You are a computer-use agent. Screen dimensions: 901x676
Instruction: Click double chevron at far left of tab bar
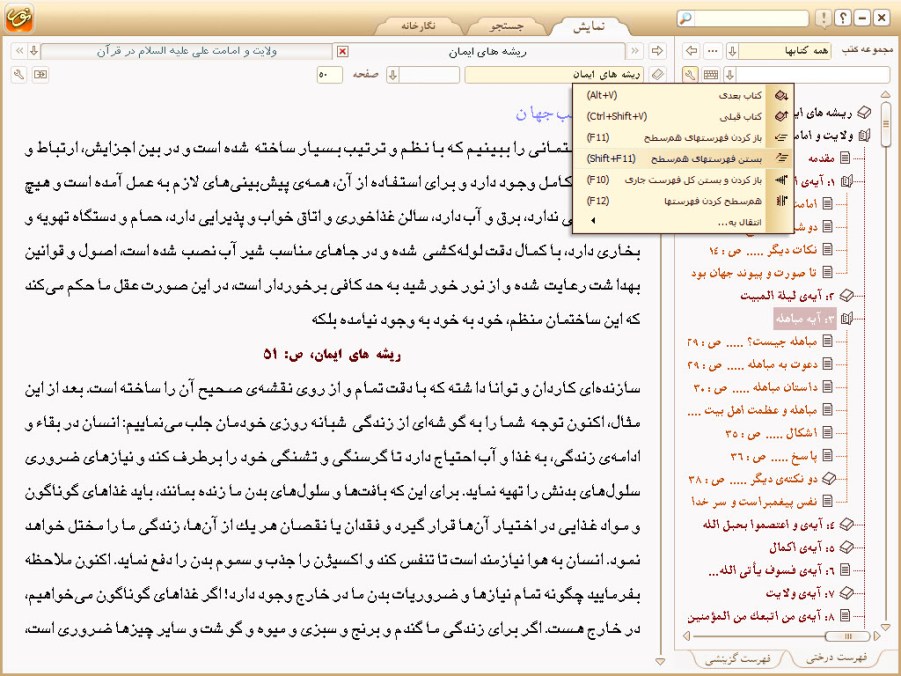click(x=19, y=51)
